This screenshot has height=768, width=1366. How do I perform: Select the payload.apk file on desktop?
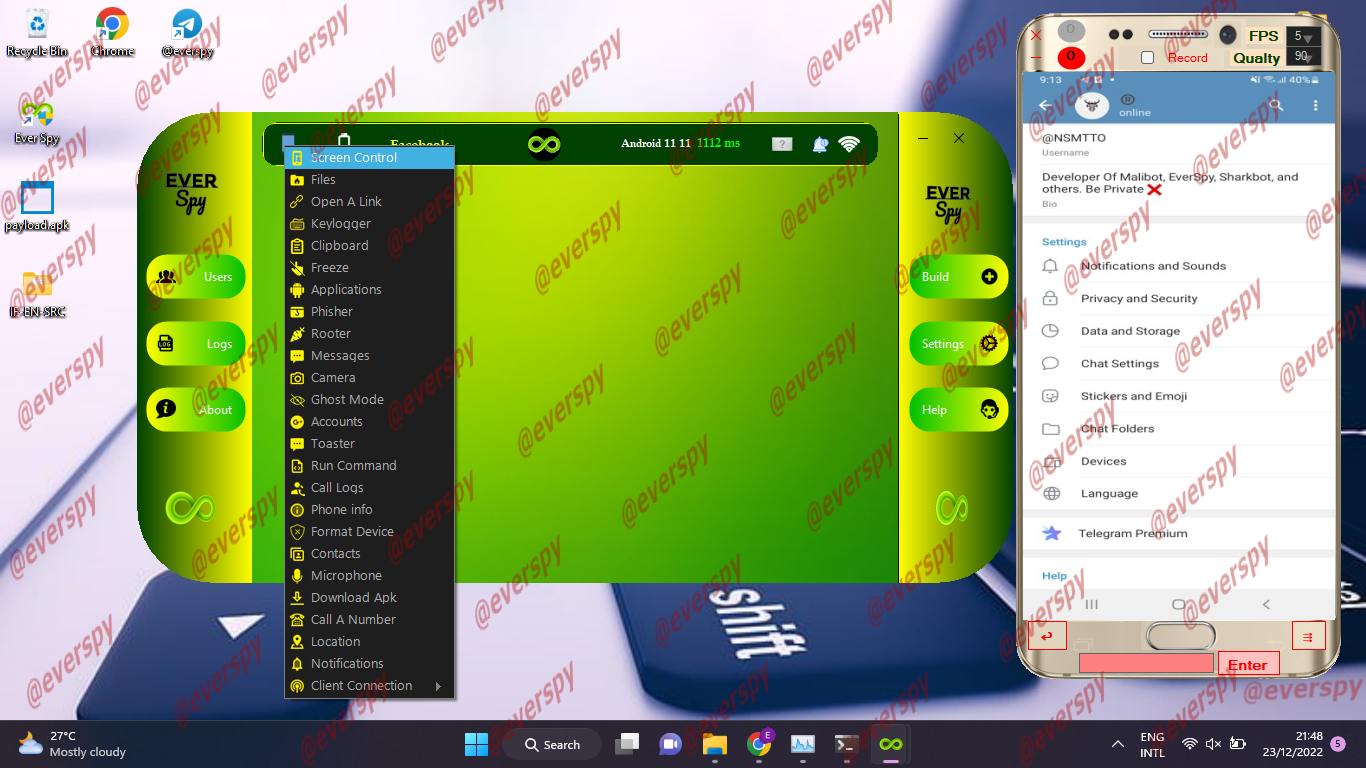[37, 207]
